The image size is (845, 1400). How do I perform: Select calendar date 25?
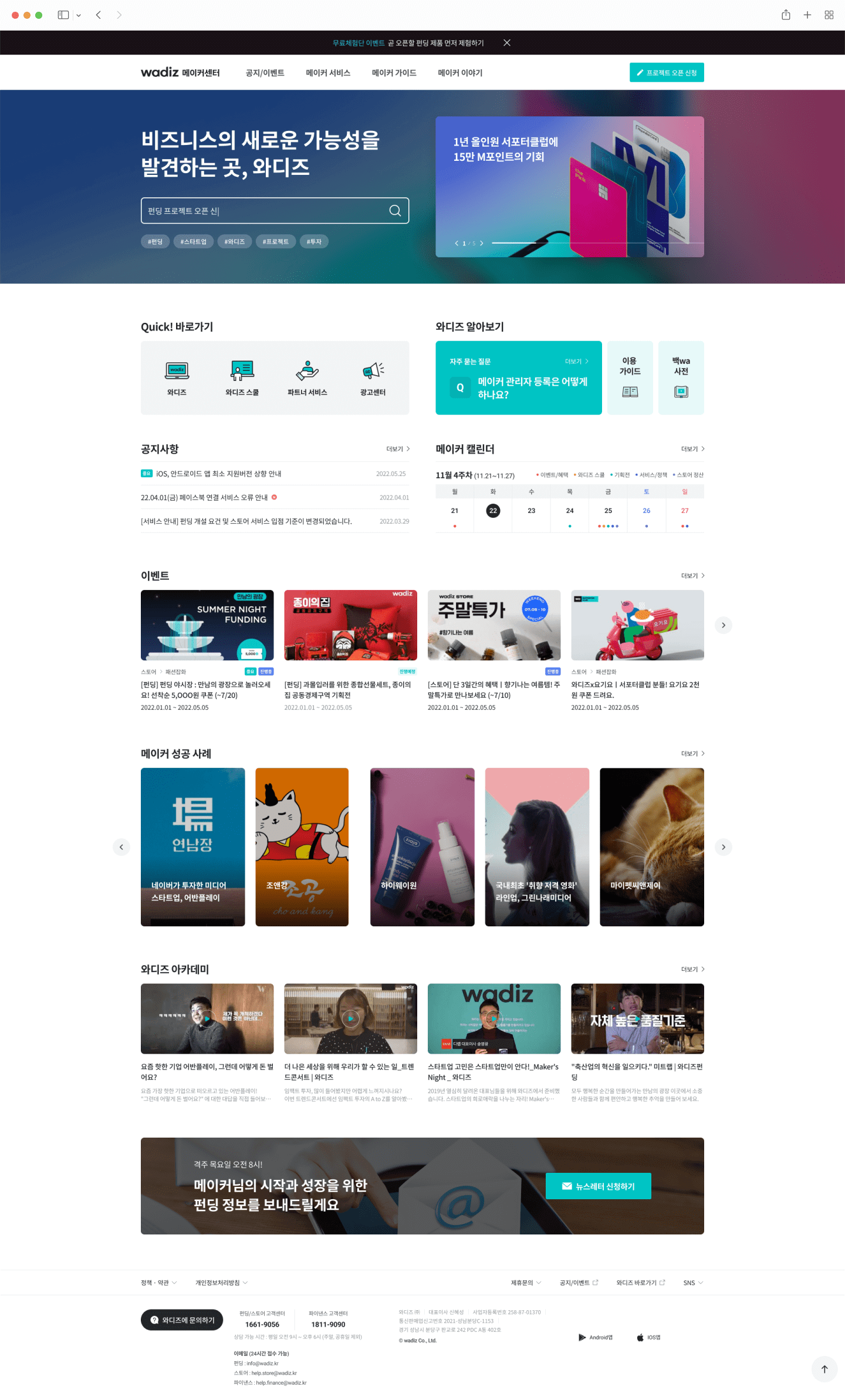(x=608, y=511)
